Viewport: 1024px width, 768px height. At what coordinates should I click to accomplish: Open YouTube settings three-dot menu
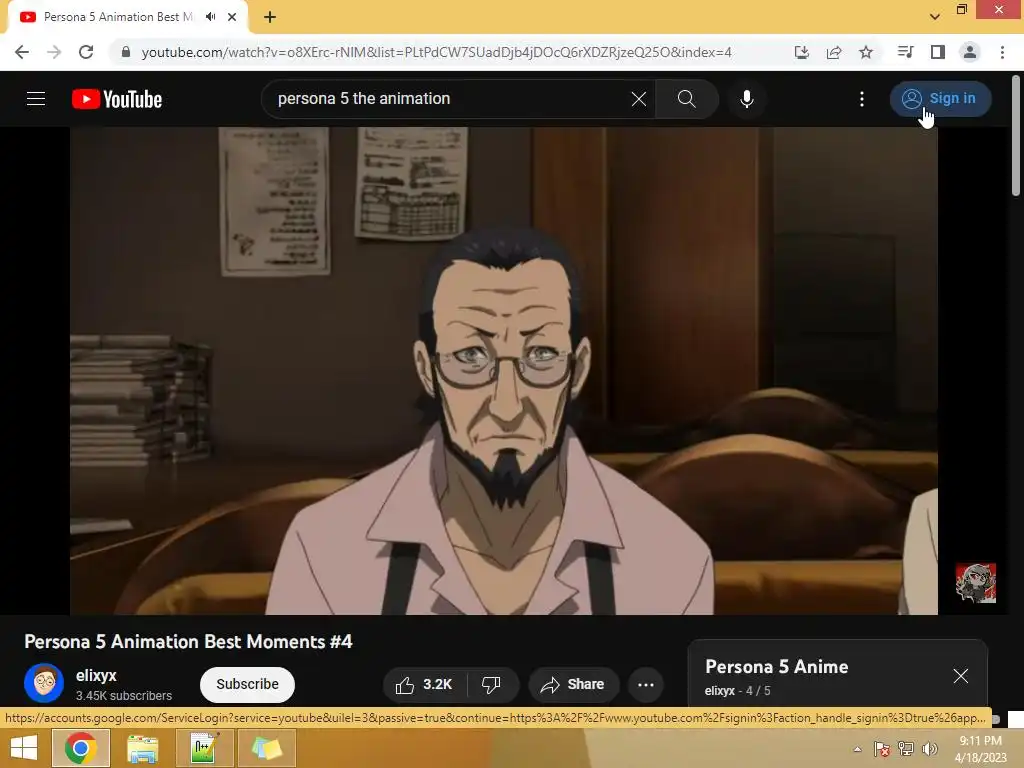pyautogui.click(x=862, y=99)
